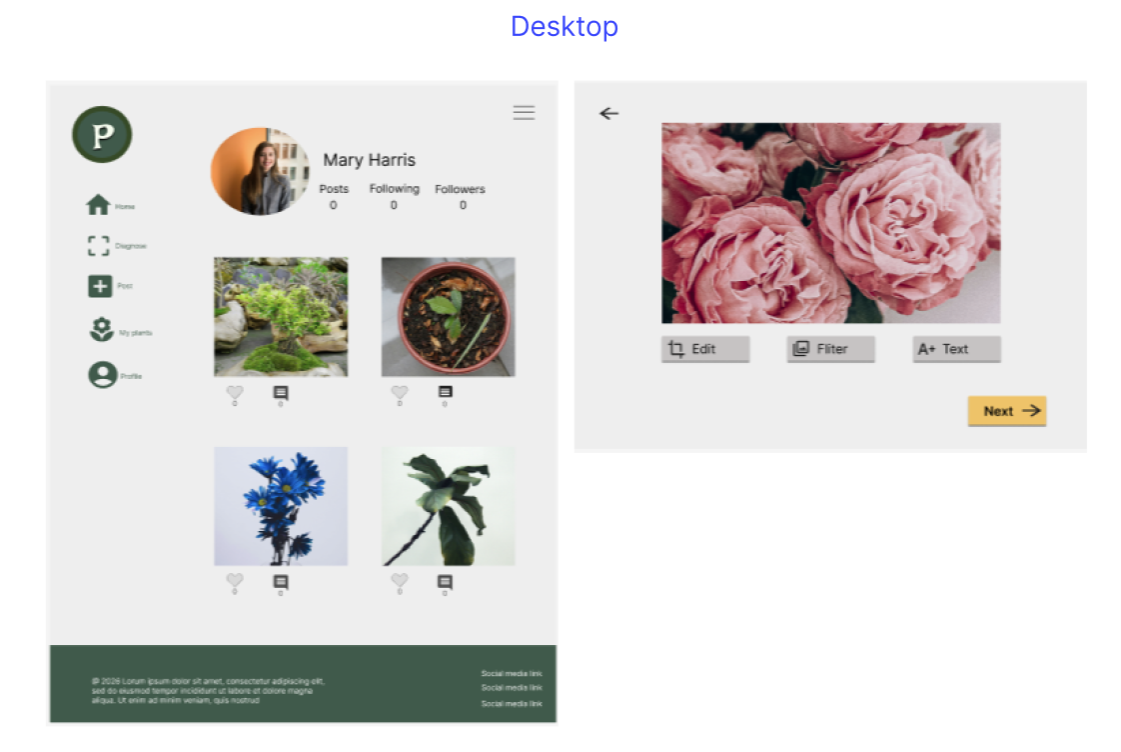
Task: Click the green P app logo
Action: (101, 134)
